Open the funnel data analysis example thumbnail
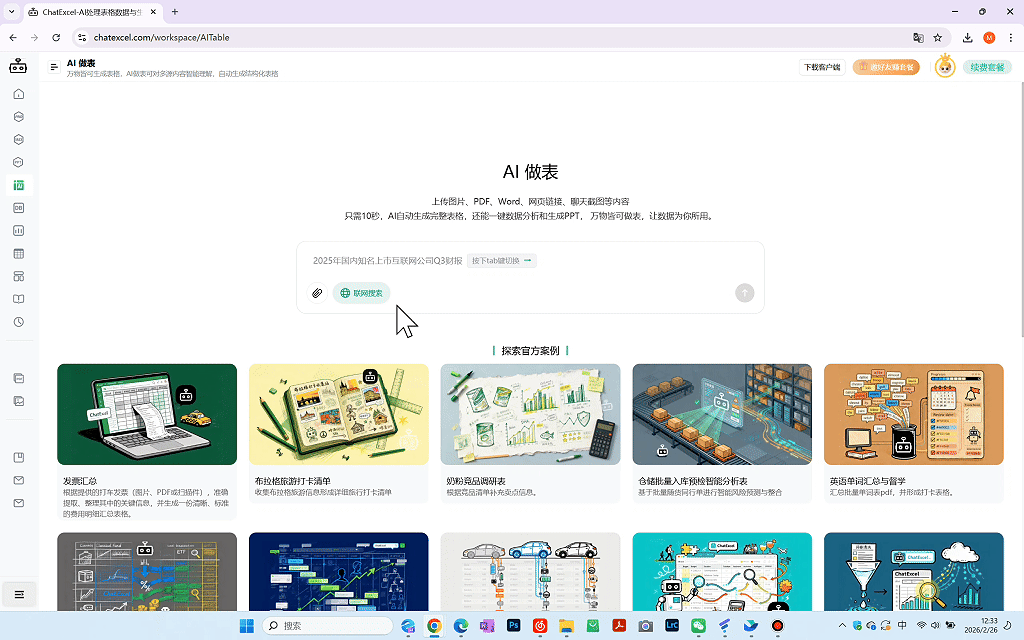 click(x=914, y=571)
